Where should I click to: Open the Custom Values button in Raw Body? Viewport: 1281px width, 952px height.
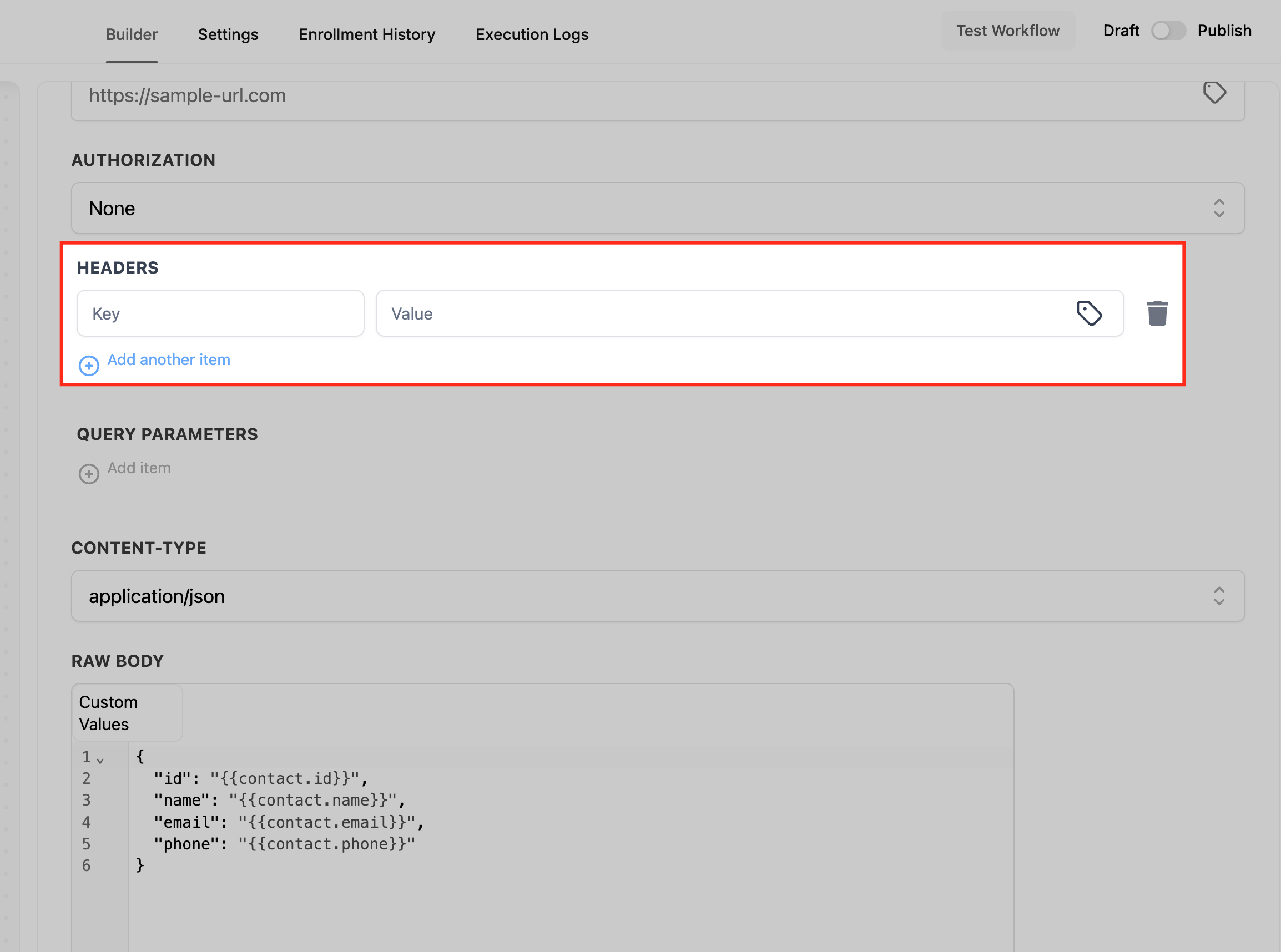(127, 713)
